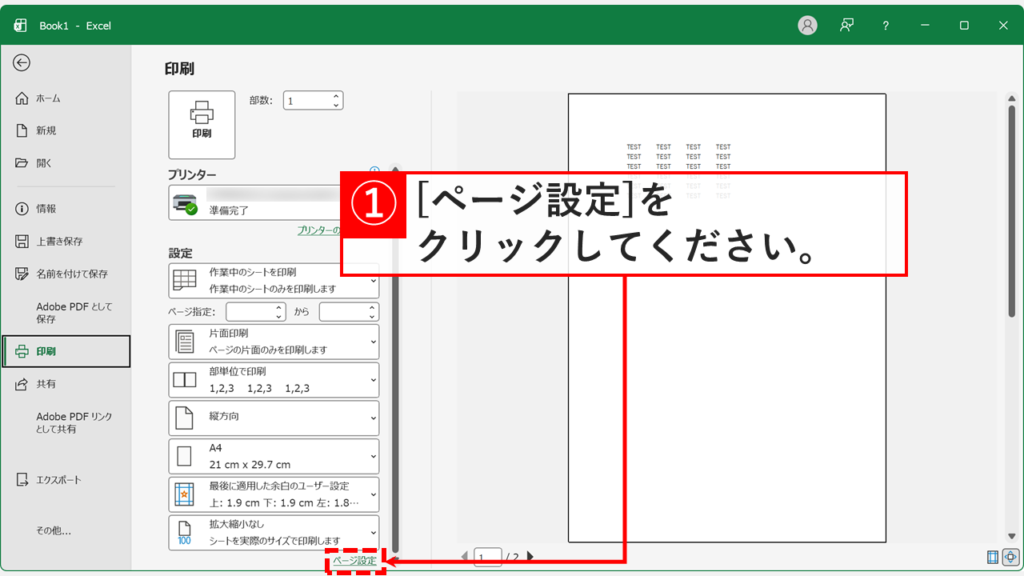Go back using the back arrow icon
Viewport: 1024px width, 576px height.
coord(22,63)
